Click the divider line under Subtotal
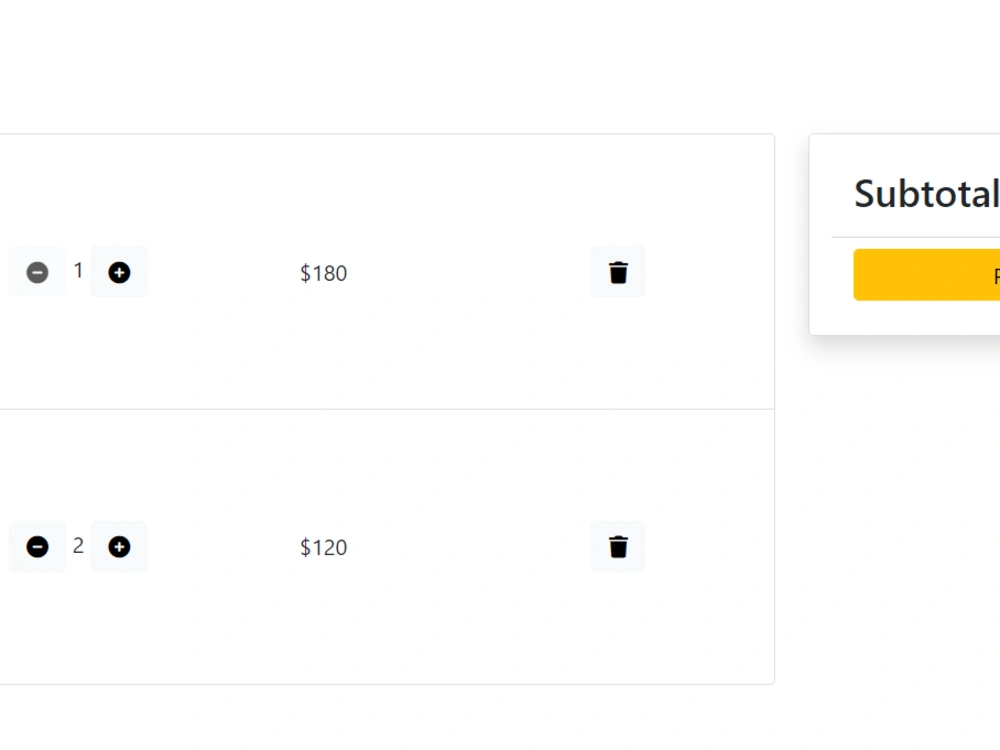 (x=916, y=237)
